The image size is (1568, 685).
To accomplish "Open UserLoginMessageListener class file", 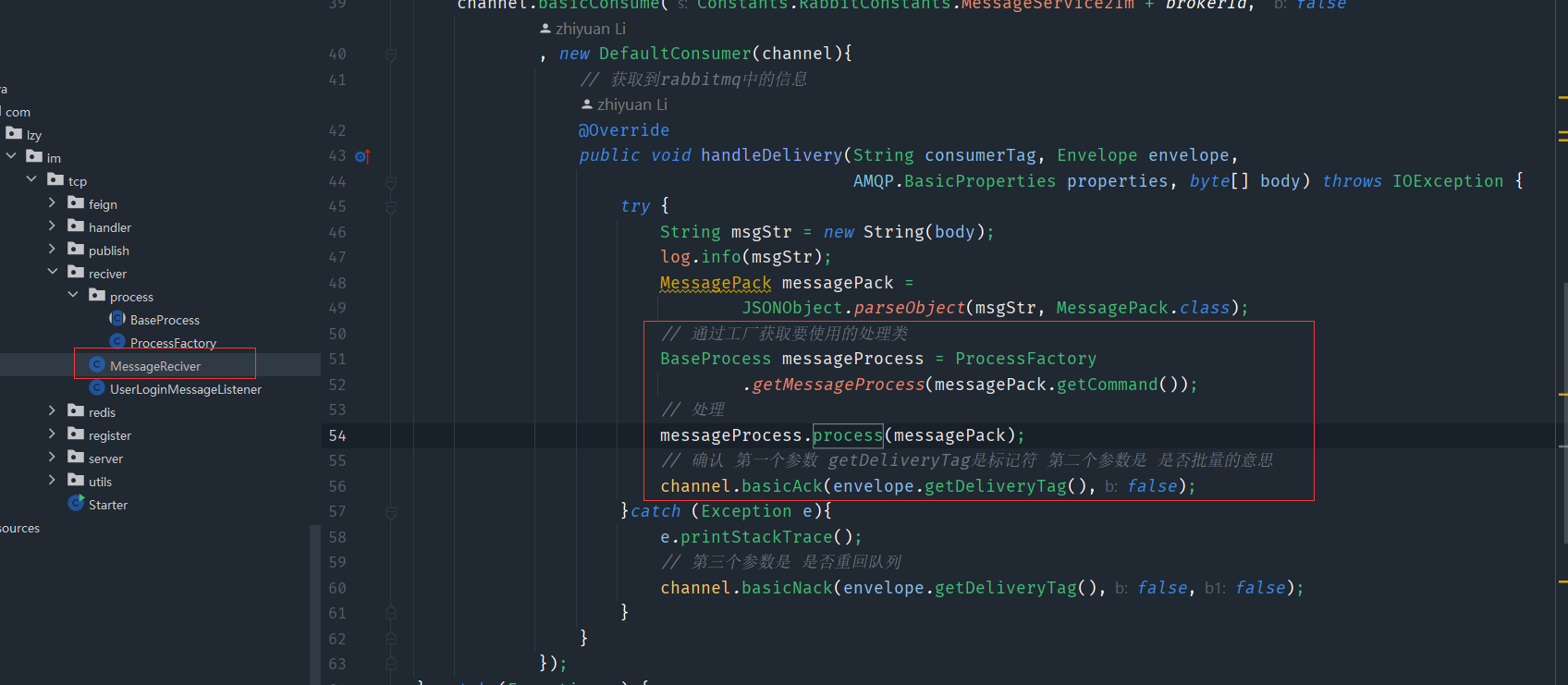I will [x=186, y=389].
